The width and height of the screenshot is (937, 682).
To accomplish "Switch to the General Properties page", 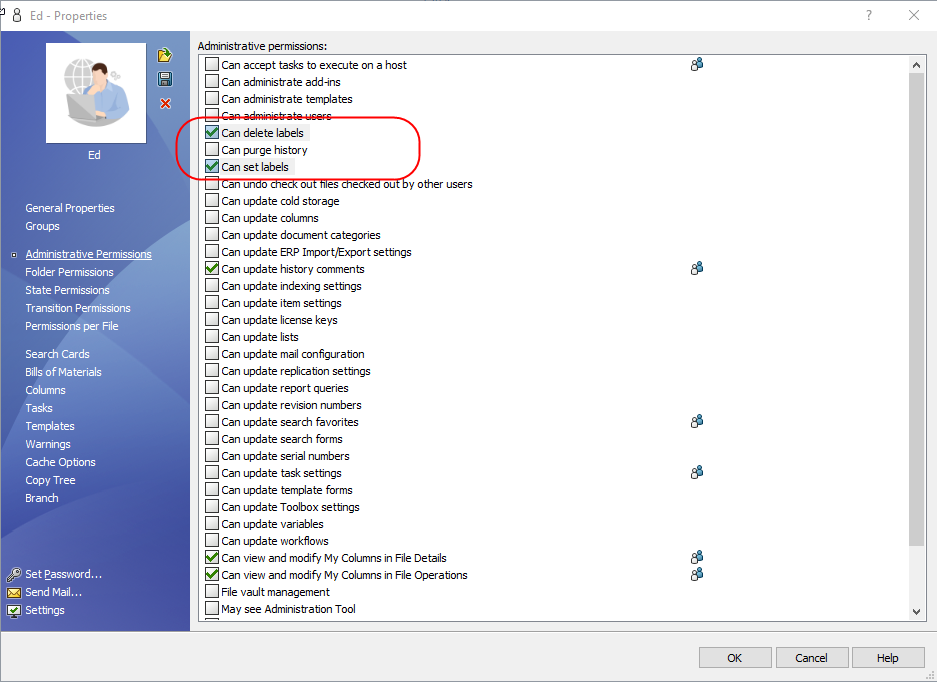I will pos(70,208).
